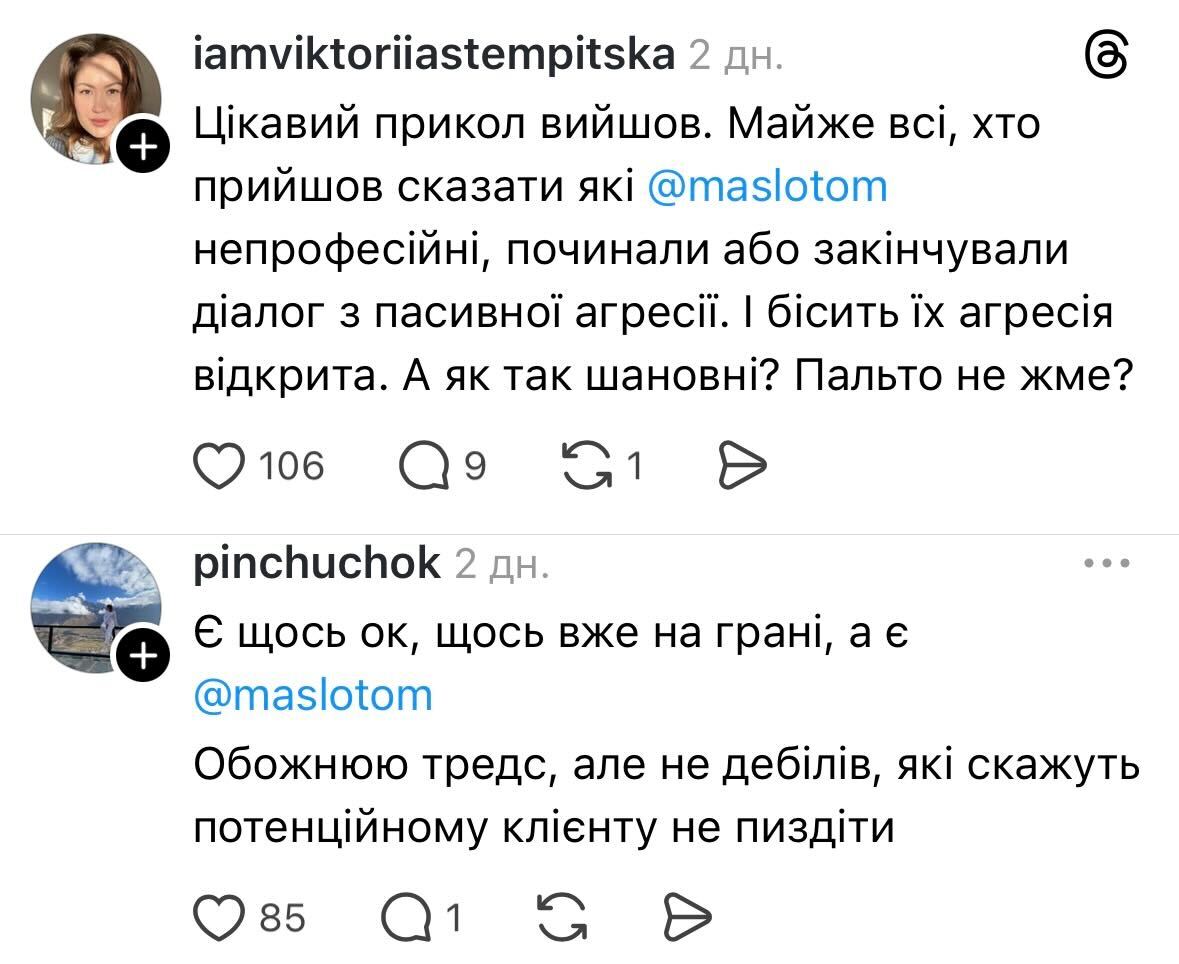Viewport: 1179px width, 964px height.
Task: Open the @maslotom mention in pinchuchok's reply
Action: pos(313,693)
